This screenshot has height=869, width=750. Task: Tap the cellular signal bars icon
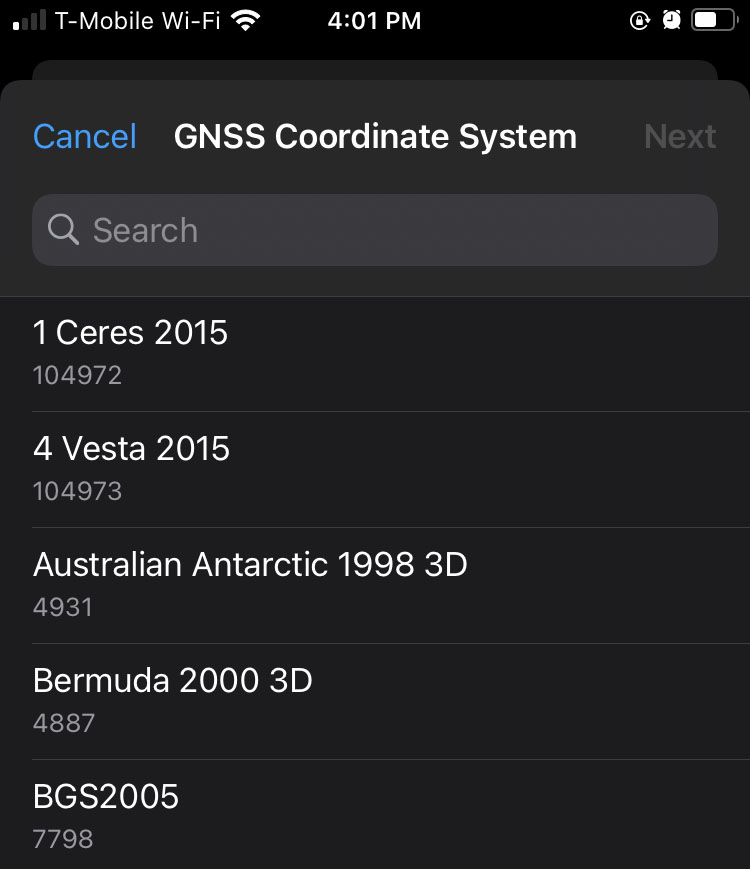tap(29, 20)
